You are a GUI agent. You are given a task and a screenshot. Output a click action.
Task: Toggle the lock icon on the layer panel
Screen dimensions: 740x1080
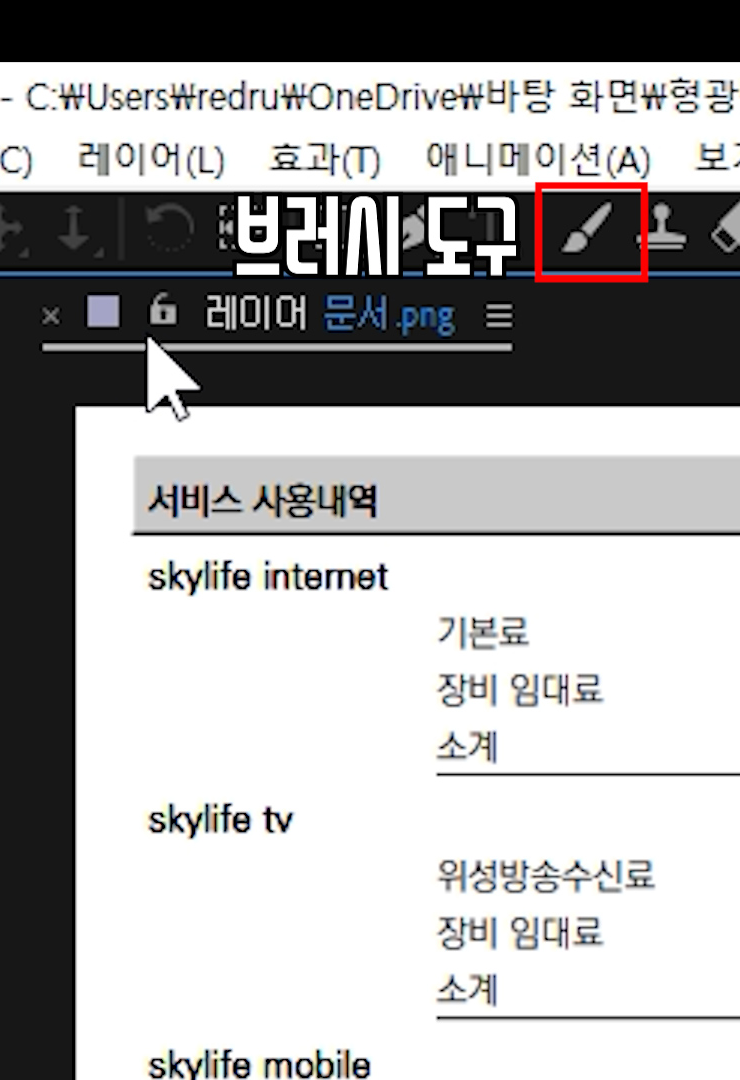pyautogui.click(x=163, y=309)
